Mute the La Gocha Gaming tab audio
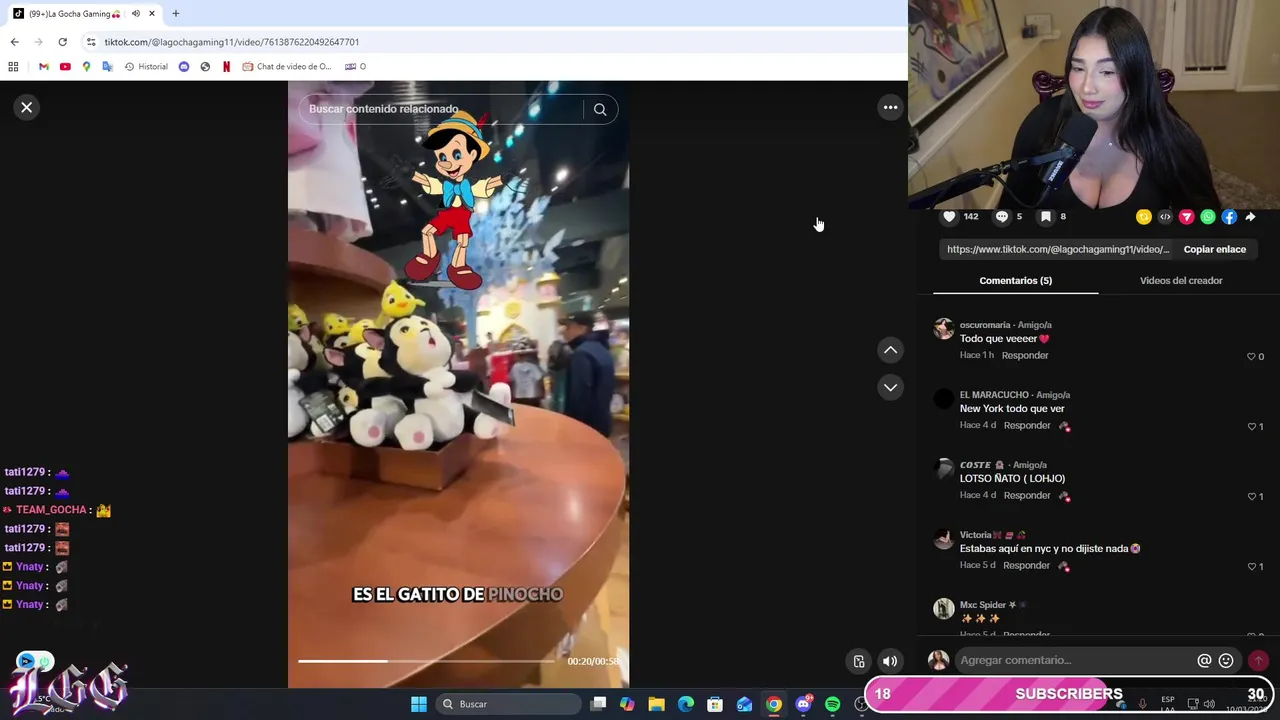 point(136,14)
